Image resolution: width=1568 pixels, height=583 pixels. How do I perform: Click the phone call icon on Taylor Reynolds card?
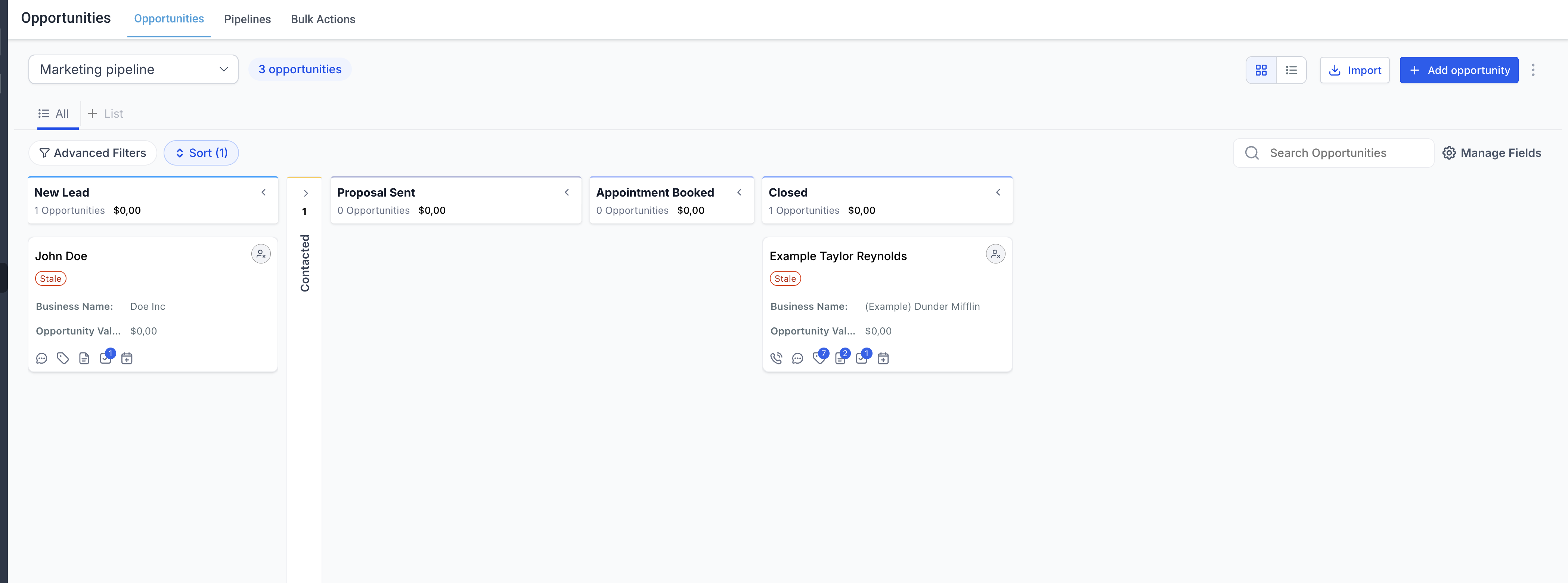point(776,358)
